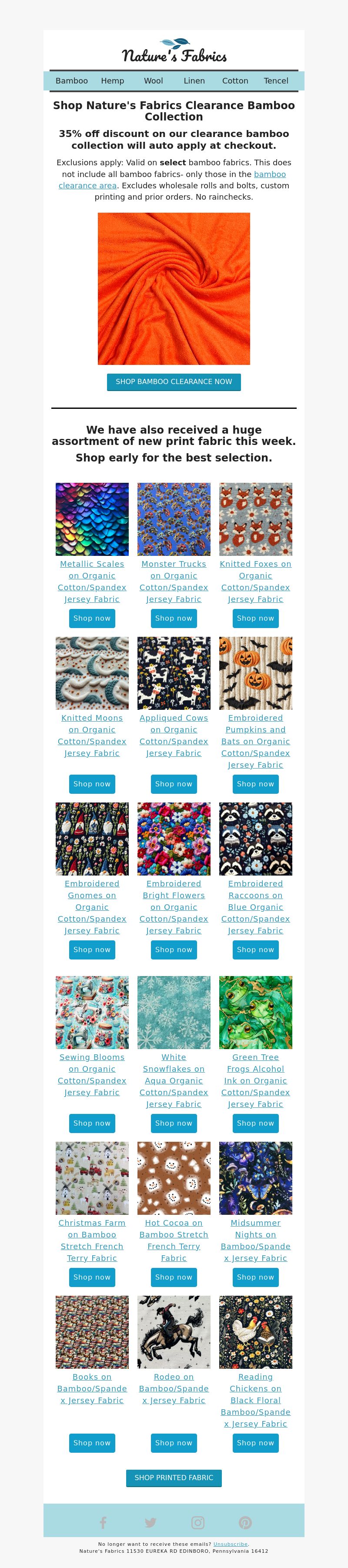The width and height of the screenshot is (348, 1568).
Task: Open the Twitter icon in footer
Action: 150,1522
